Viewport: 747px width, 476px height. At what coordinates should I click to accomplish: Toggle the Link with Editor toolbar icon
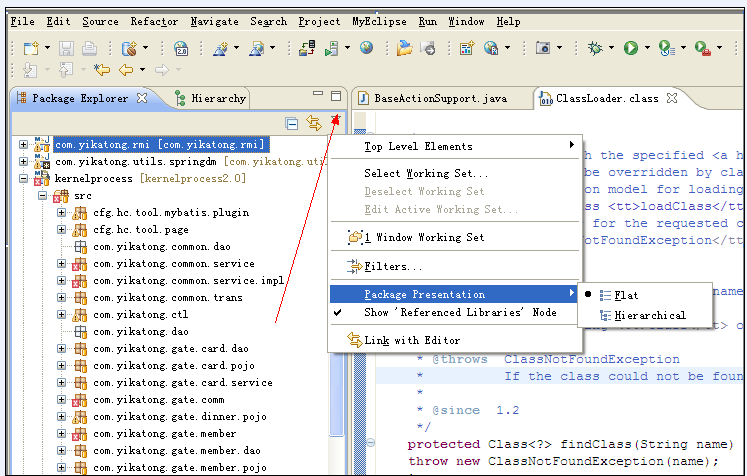point(314,124)
